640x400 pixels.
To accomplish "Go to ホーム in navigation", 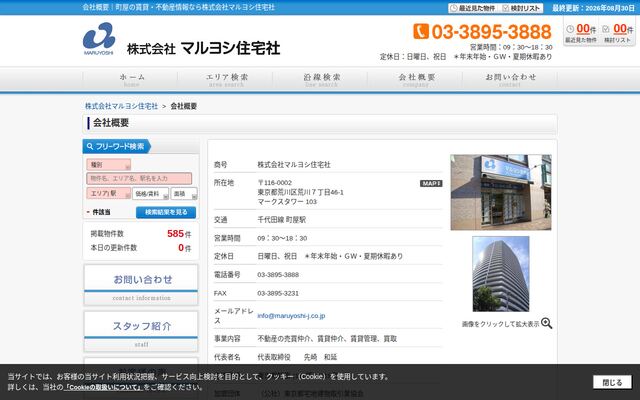I will [x=131, y=80].
